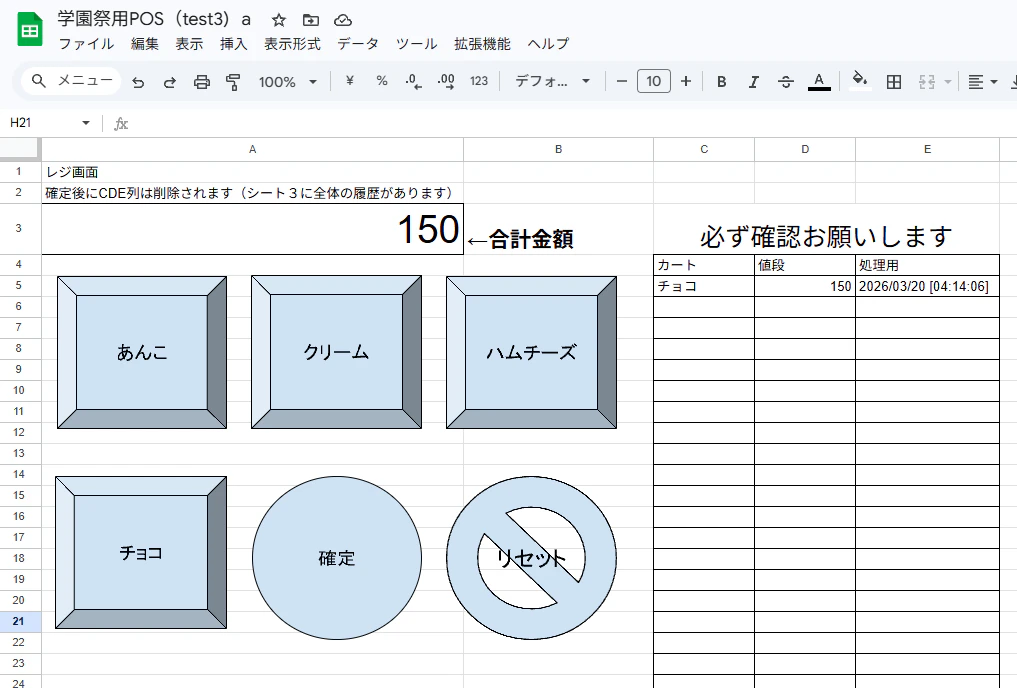Format as currency with yen icon
Viewport: 1017px width, 688px height.
(350, 81)
